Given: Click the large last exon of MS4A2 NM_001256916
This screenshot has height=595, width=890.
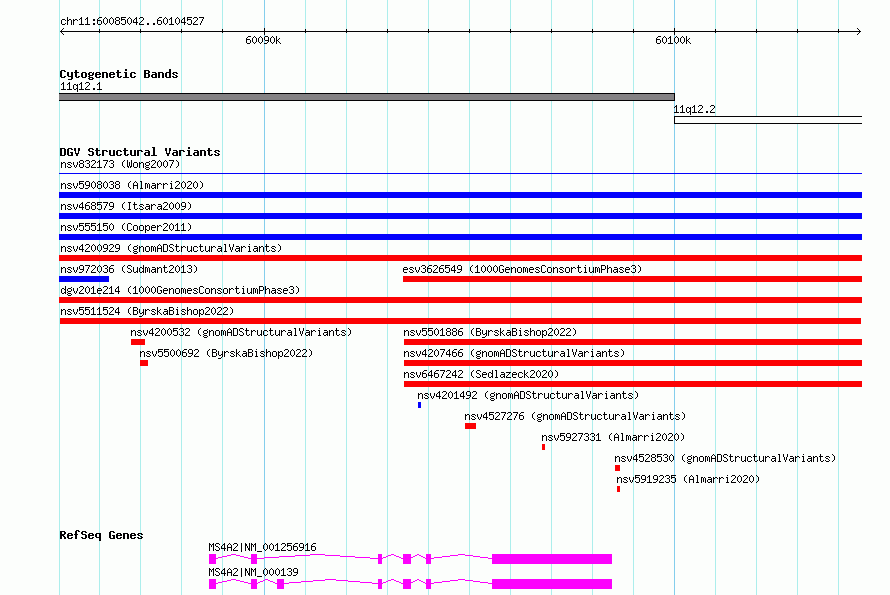Looking at the screenshot, I should (x=552, y=559).
